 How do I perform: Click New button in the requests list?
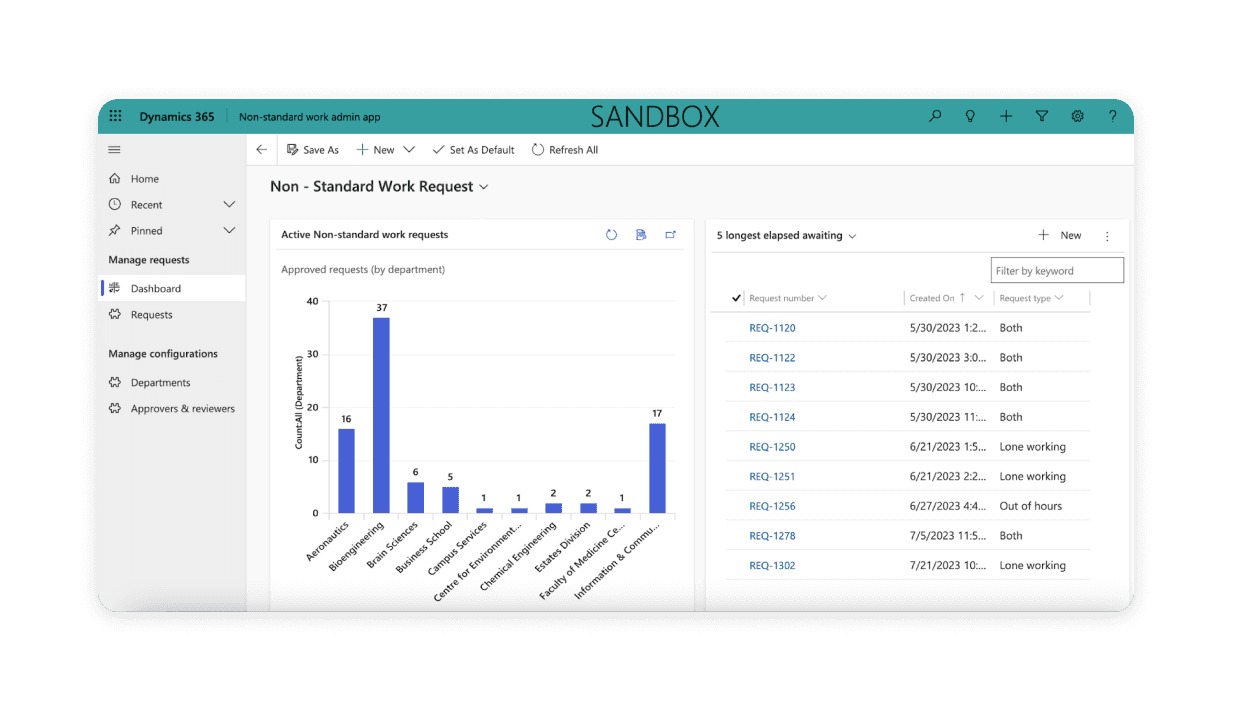(x=1059, y=236)
